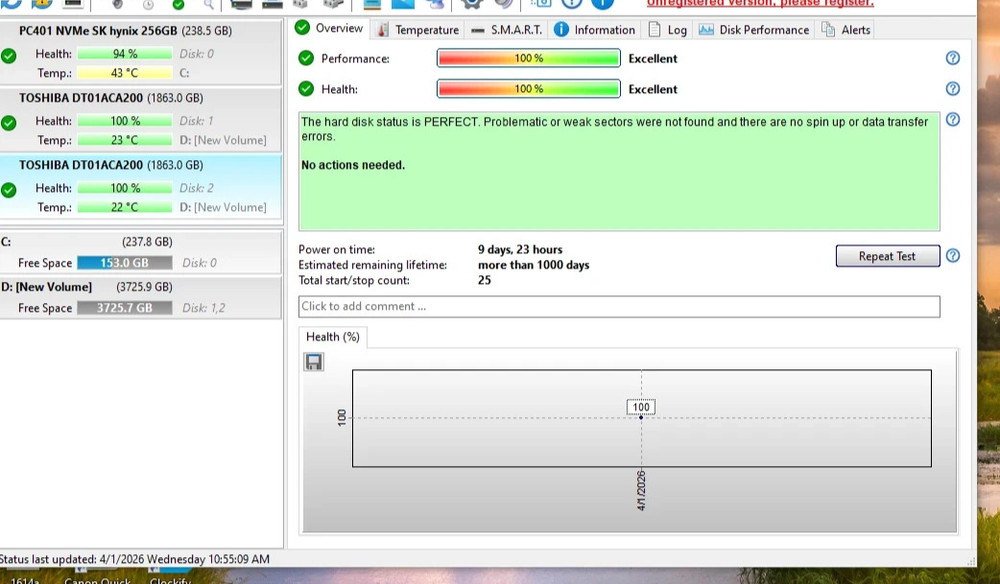Click help icon next to disk status text
This screenshot has width=1000, height=584.
pos(952,119)
